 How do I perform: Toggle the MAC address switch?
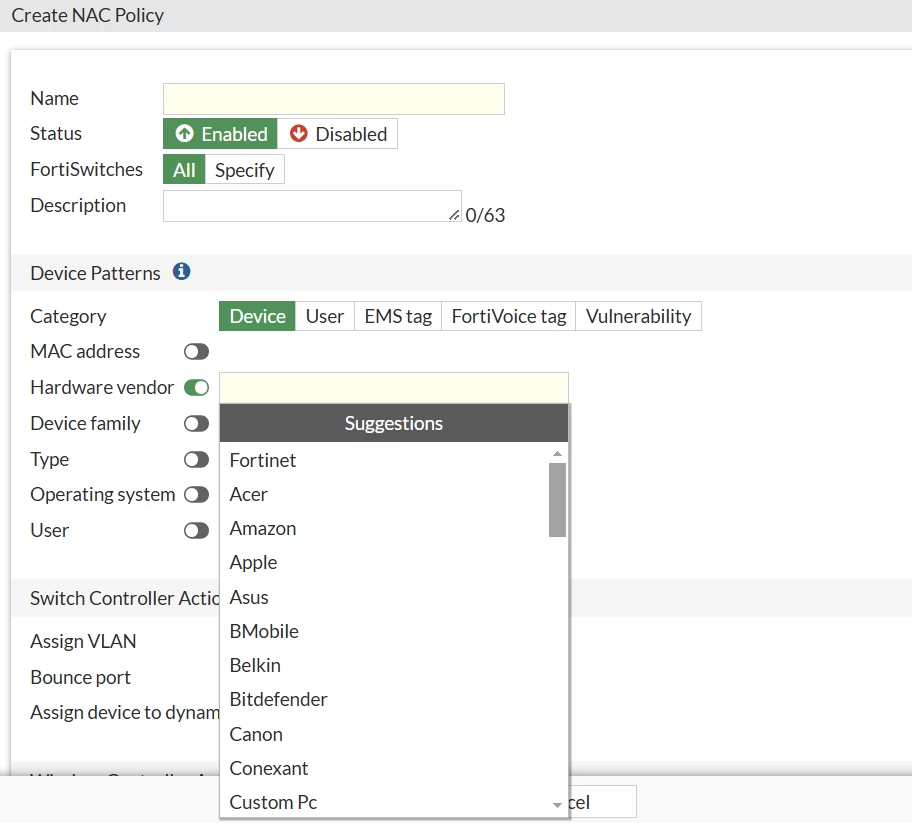[197, 352]
